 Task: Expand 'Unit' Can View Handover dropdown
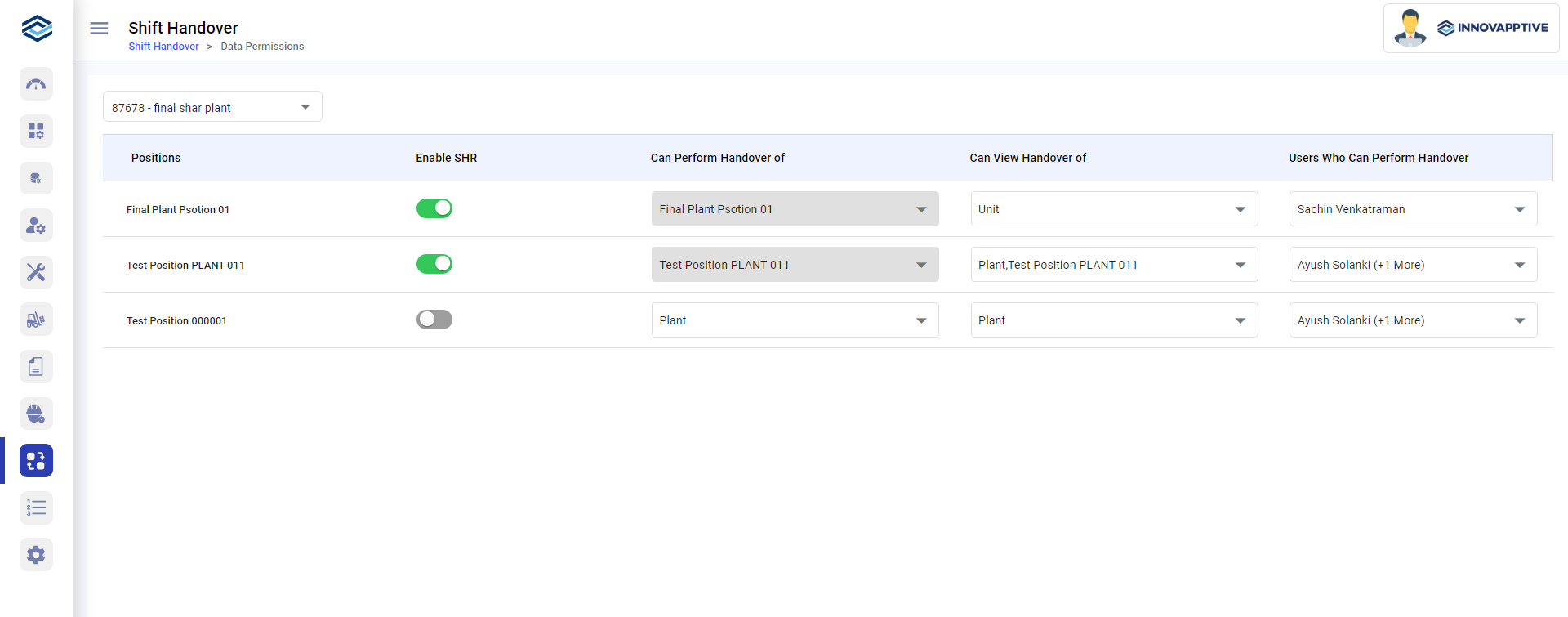pos(1114,209)
